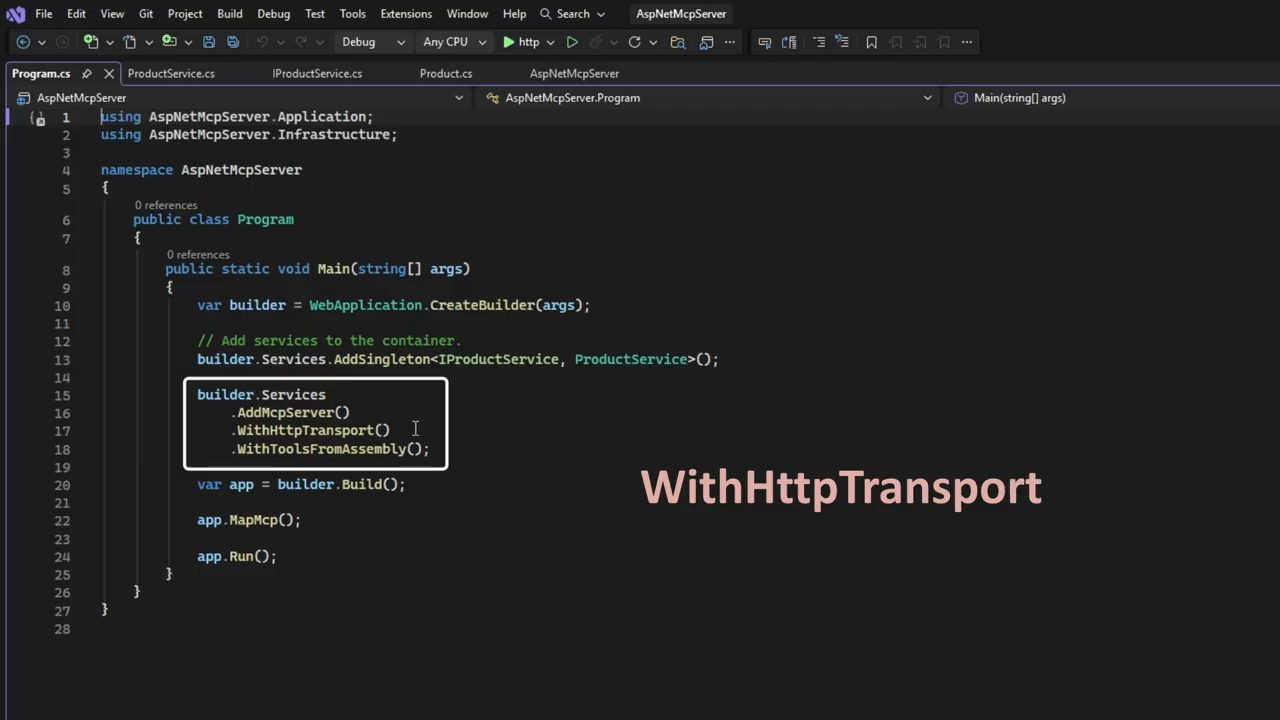Open the File menu
1280x720 pixels.
(x=44, y=14)
